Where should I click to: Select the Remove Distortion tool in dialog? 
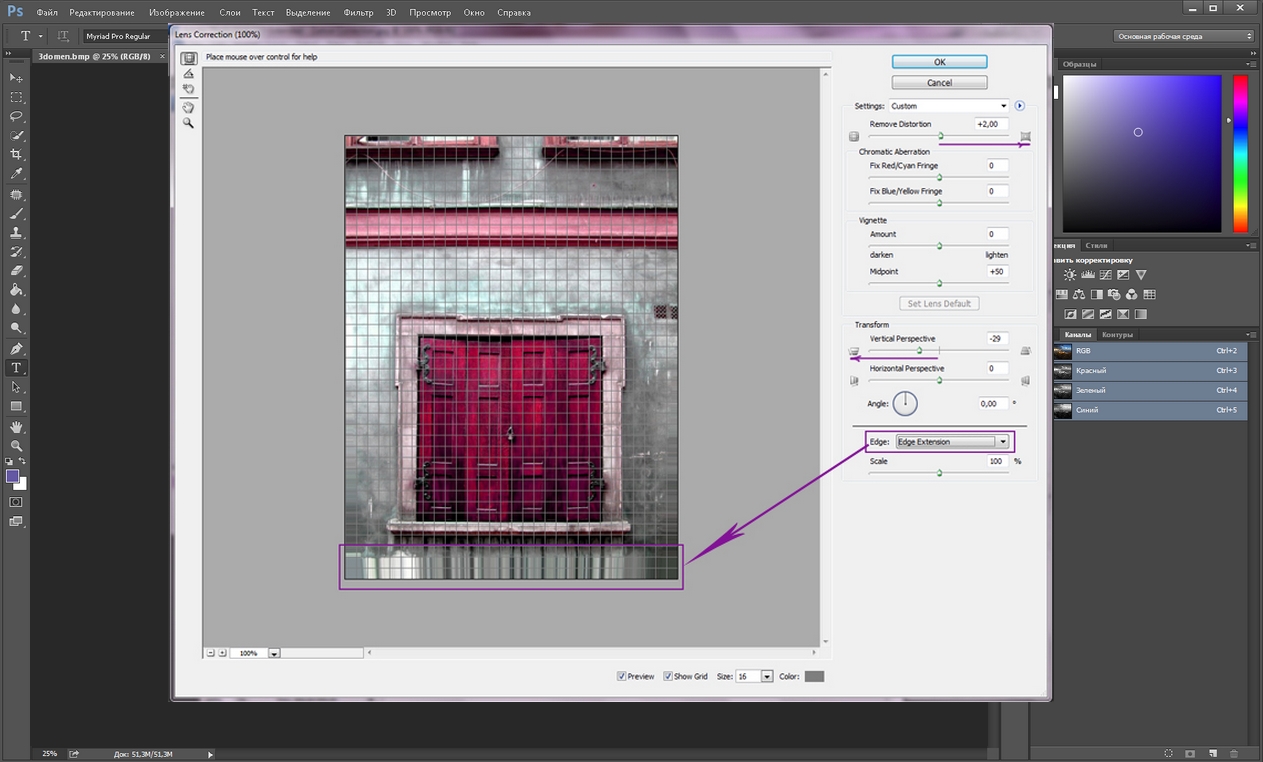pyautogui.click(x=188, y=59)
